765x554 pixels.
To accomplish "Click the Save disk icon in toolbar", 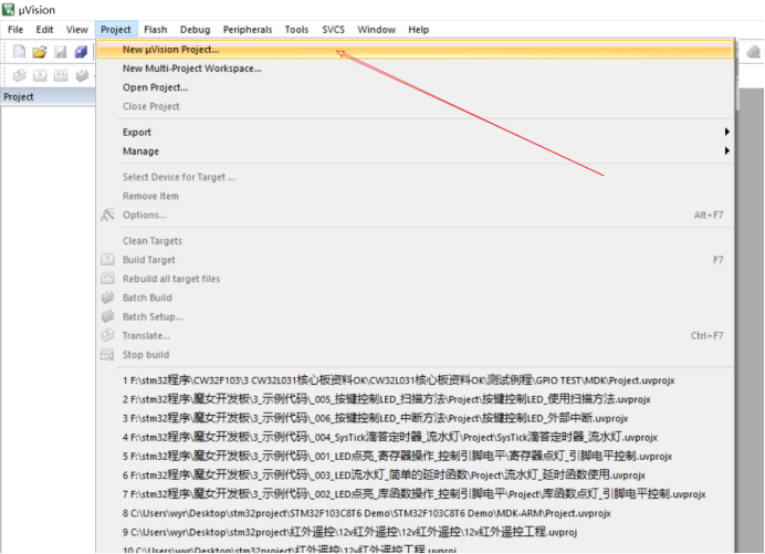I will pos(60,51).
